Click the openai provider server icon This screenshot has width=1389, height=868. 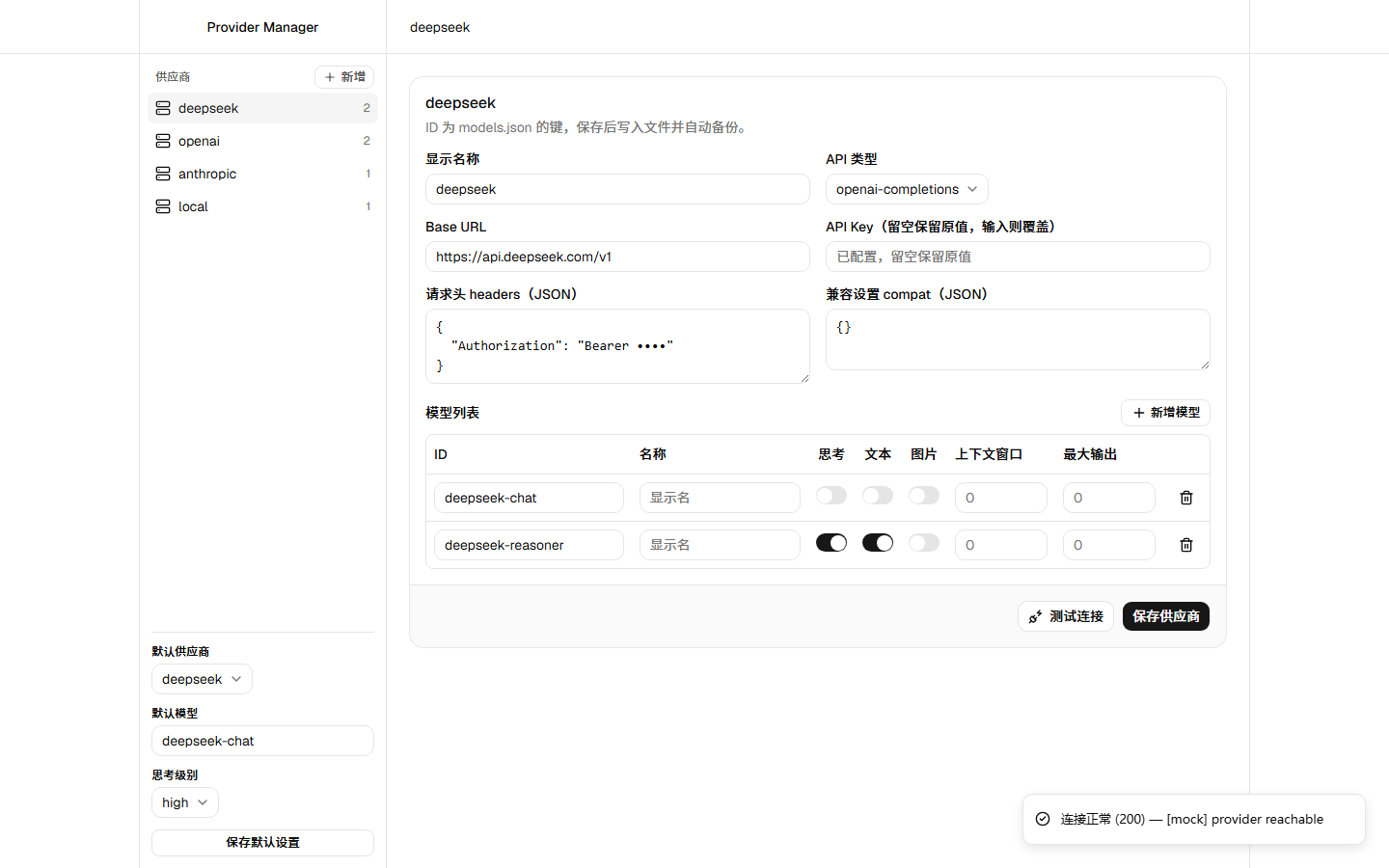163,141
